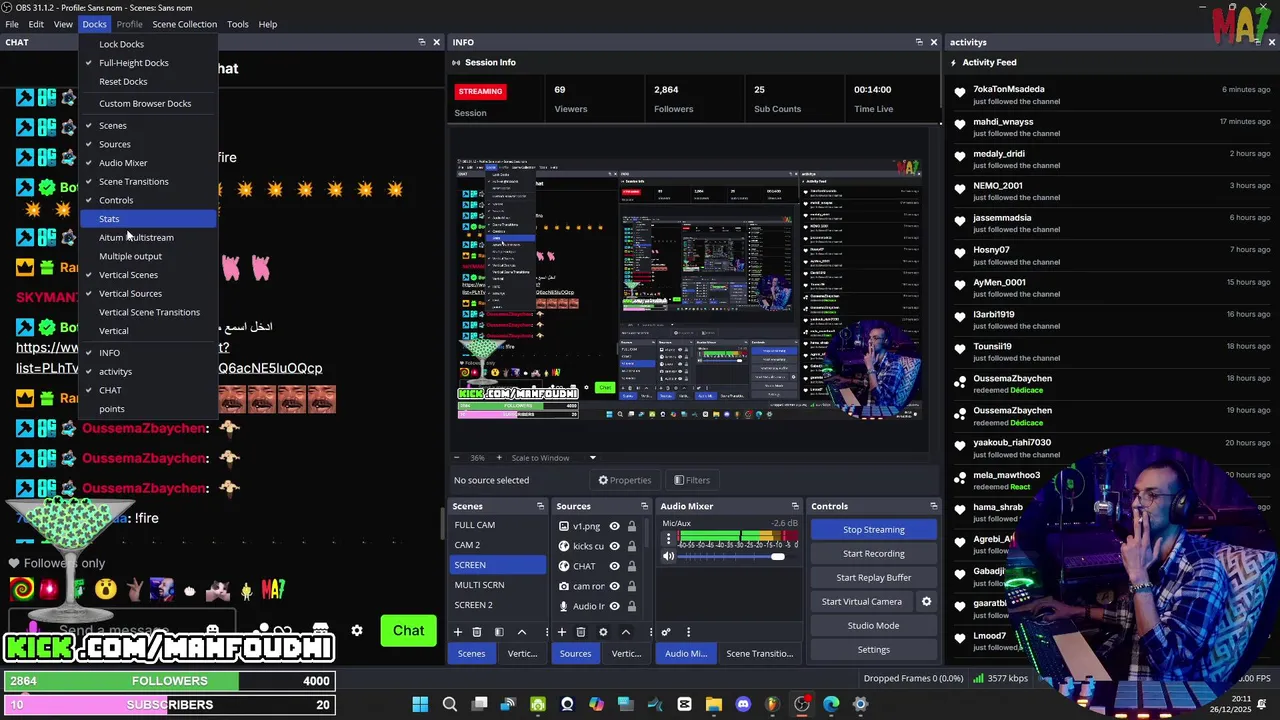Select FULL CAM scene
The image size is (1280, 720).
498,525
